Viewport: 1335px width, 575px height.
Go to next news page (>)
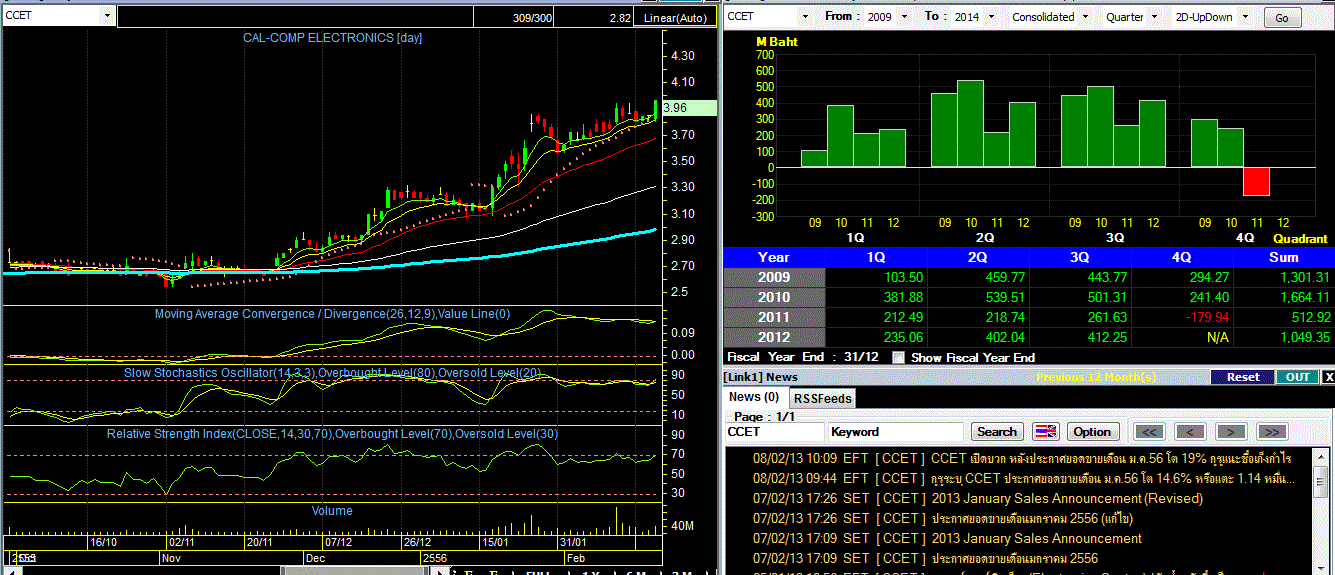pyautogui.click(x=1230, y=432)
